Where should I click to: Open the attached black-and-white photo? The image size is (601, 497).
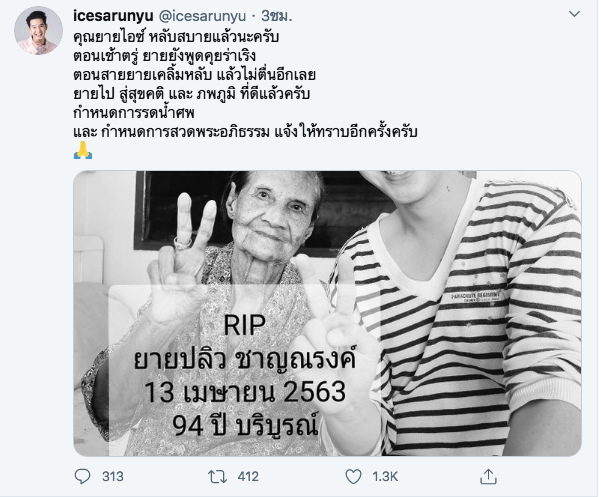click(x=327, y=313)
